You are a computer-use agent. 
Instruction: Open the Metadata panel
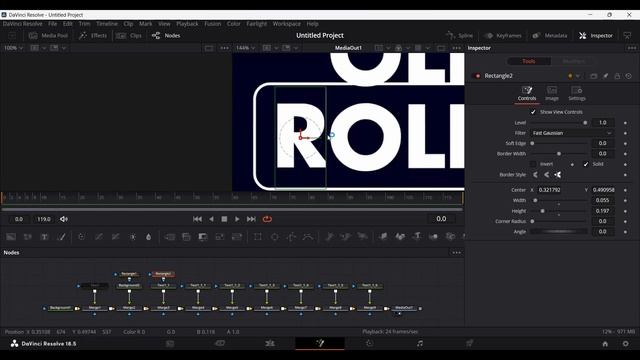tap(550, 36)
